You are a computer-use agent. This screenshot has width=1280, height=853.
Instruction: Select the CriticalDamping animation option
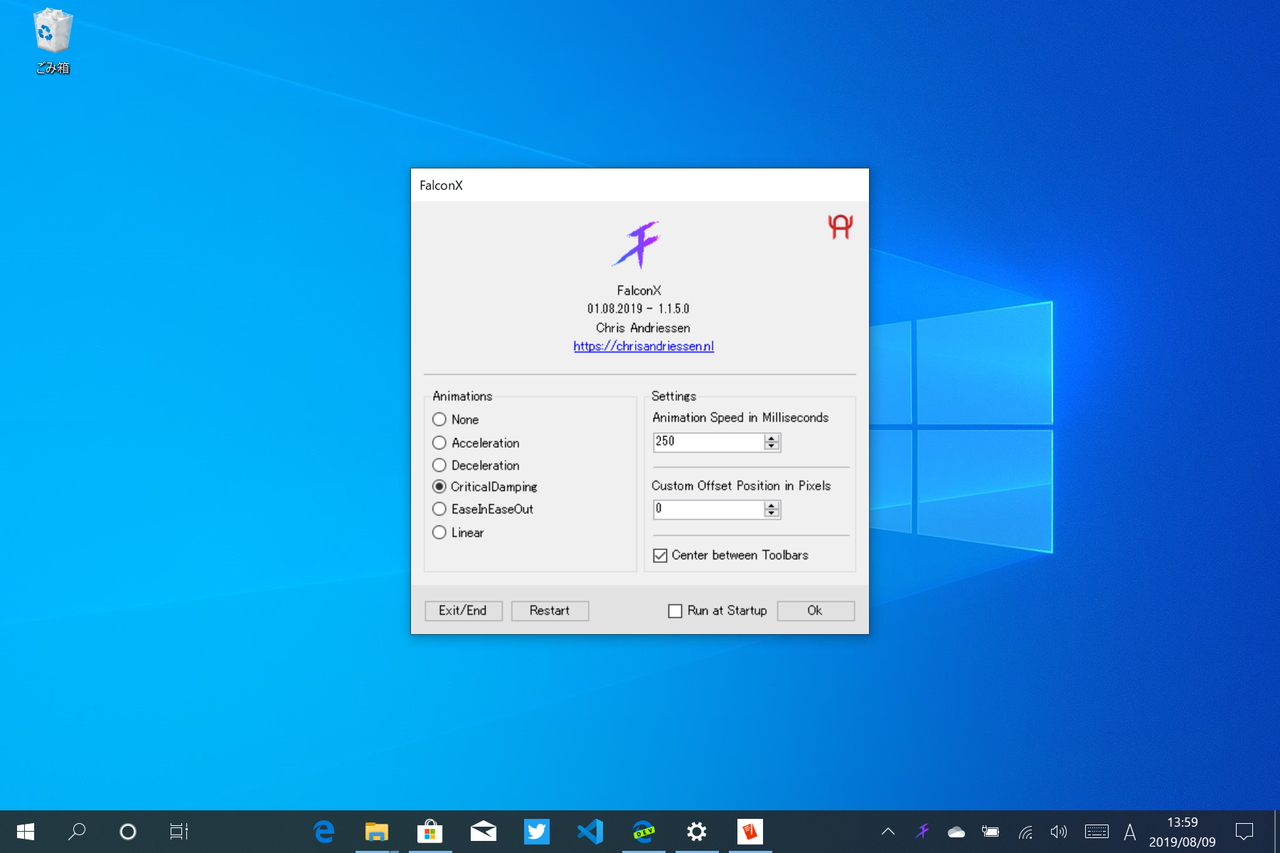click(x=439, y=486)
